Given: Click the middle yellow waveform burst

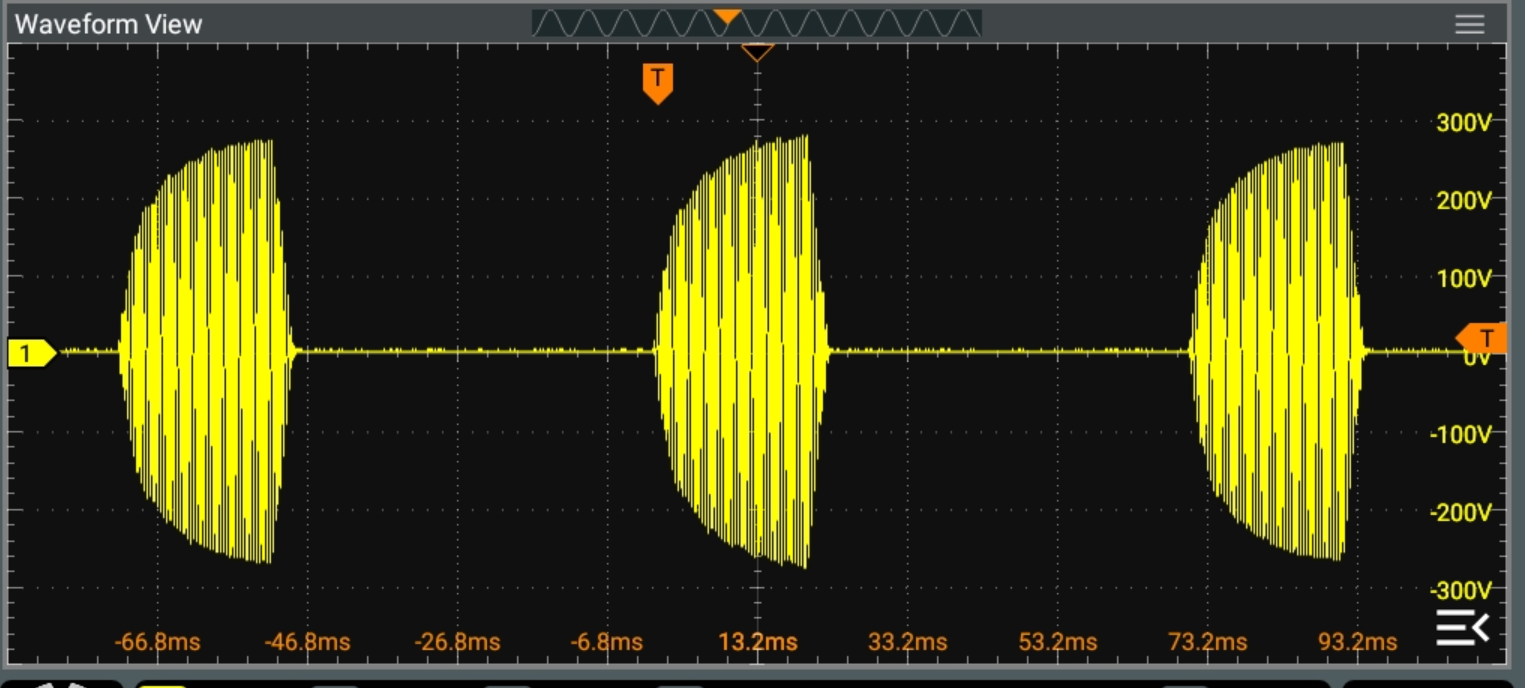Looking at the screenshot, I should click(x=742, y=350).
